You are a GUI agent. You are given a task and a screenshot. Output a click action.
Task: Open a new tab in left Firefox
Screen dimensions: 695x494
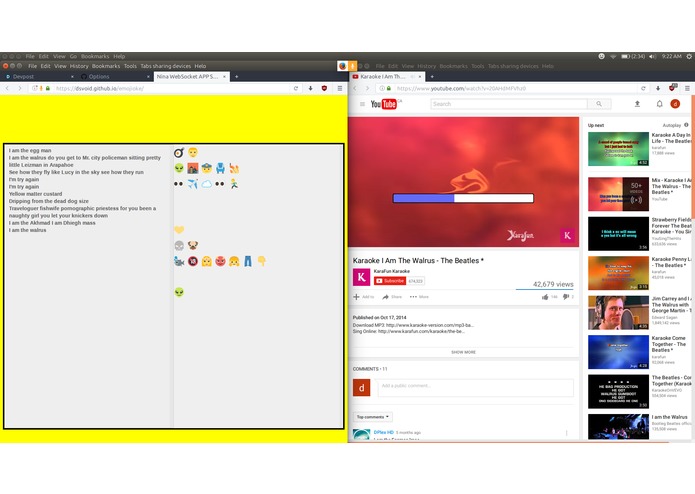pyautogui.click(x=237, y=77)
